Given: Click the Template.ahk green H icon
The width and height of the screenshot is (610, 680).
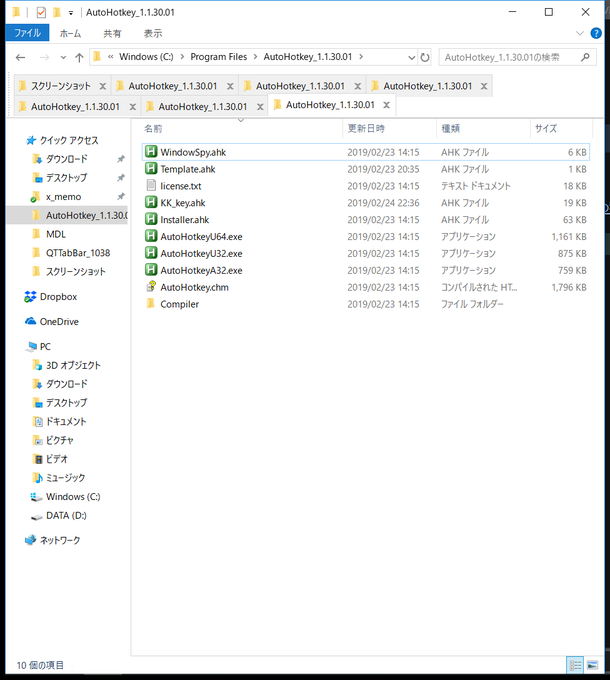Looking at the screenshot, I should [150, 169].
